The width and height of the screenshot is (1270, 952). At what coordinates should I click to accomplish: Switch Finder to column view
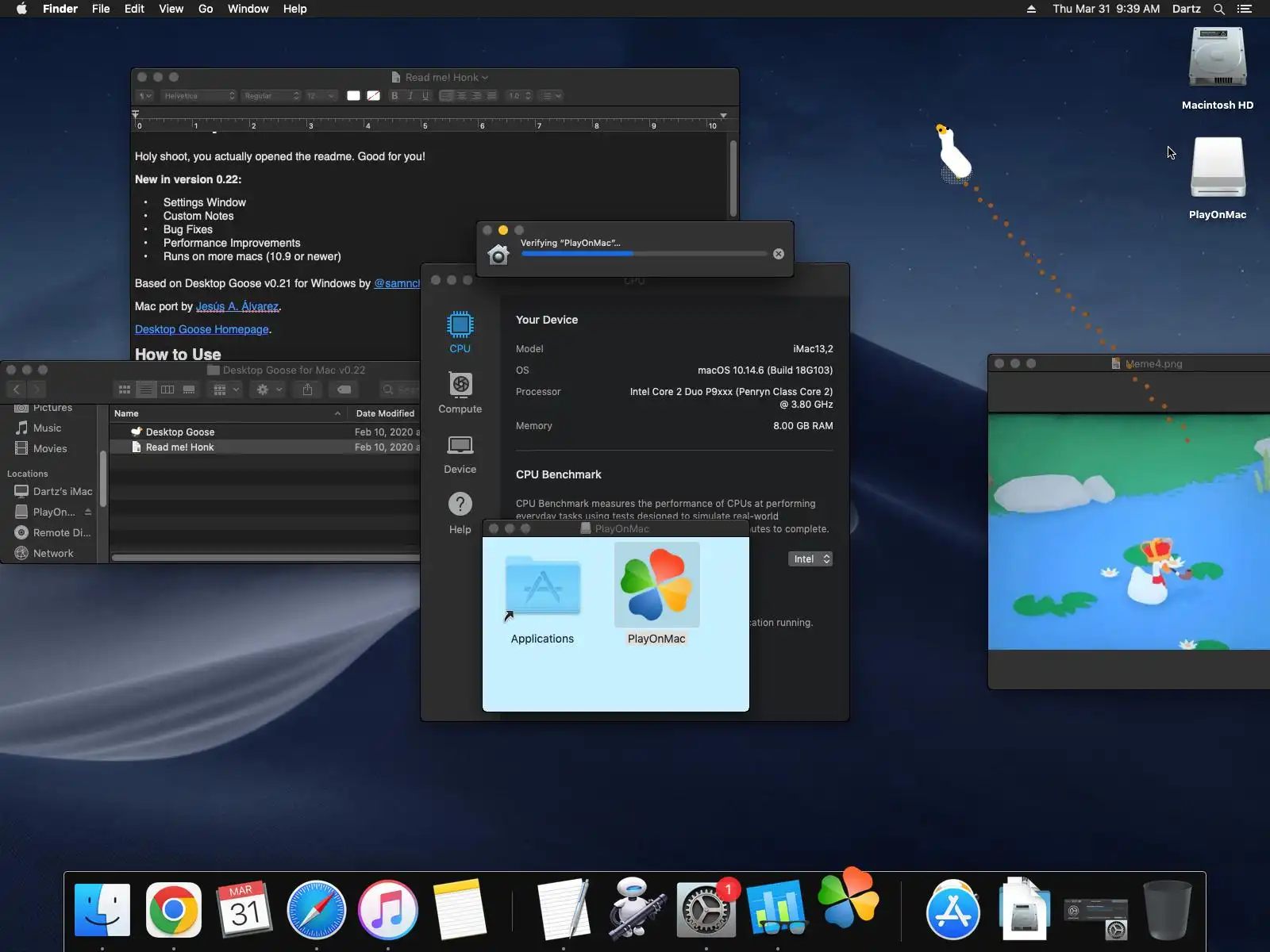tap(167, 390)
